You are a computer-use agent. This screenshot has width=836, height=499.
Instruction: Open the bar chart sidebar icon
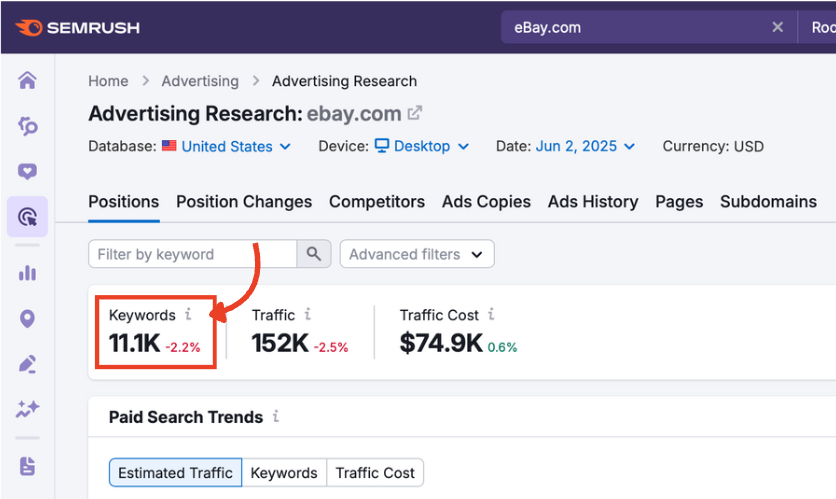click(x=27, y=273)
